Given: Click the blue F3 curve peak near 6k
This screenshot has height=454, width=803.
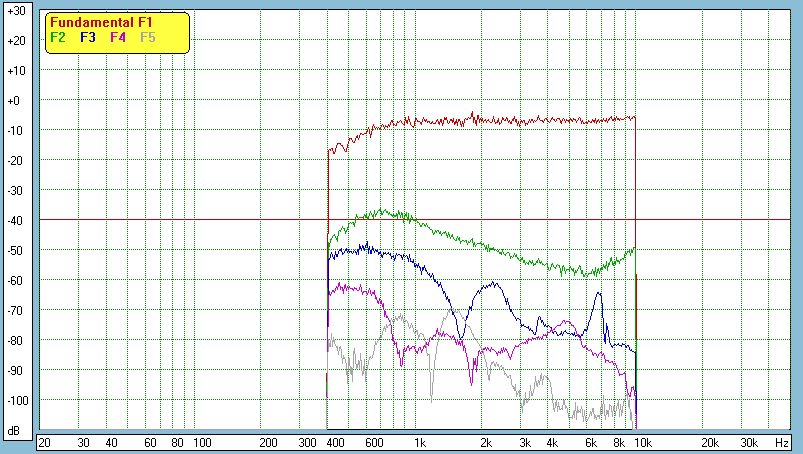Looking at the screenshot, I should pyautogui.click(x=598, y=294).
